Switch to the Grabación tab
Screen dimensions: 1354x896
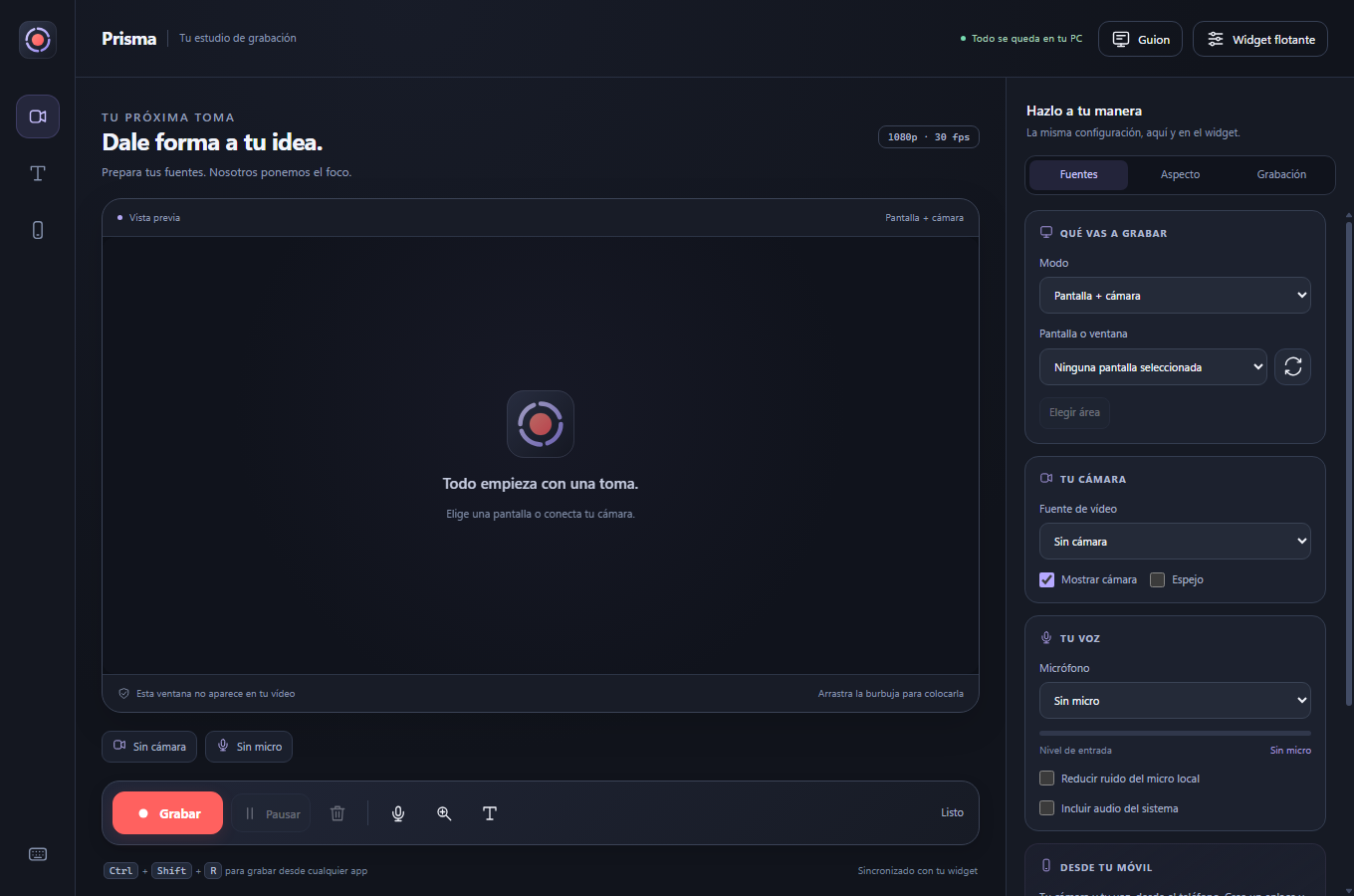1281,174
